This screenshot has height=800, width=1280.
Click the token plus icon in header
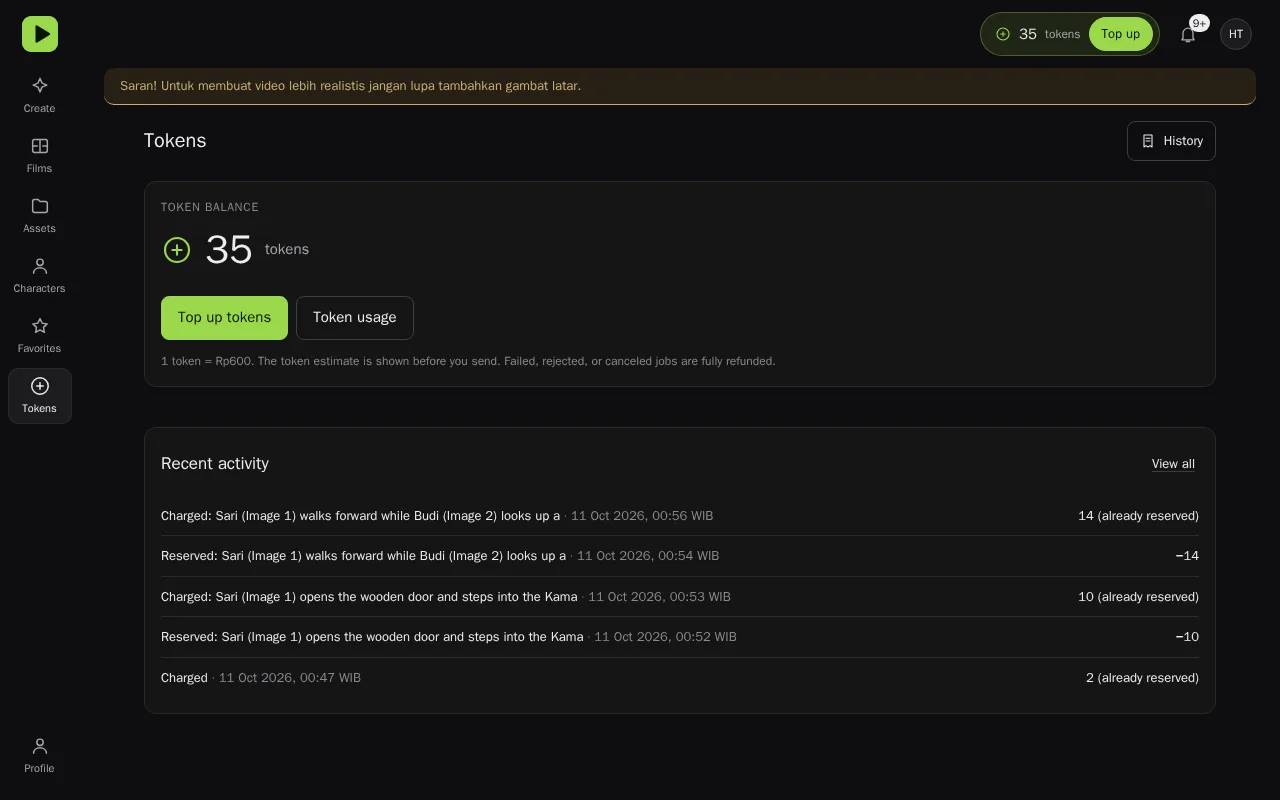[x=1003, y=34]
